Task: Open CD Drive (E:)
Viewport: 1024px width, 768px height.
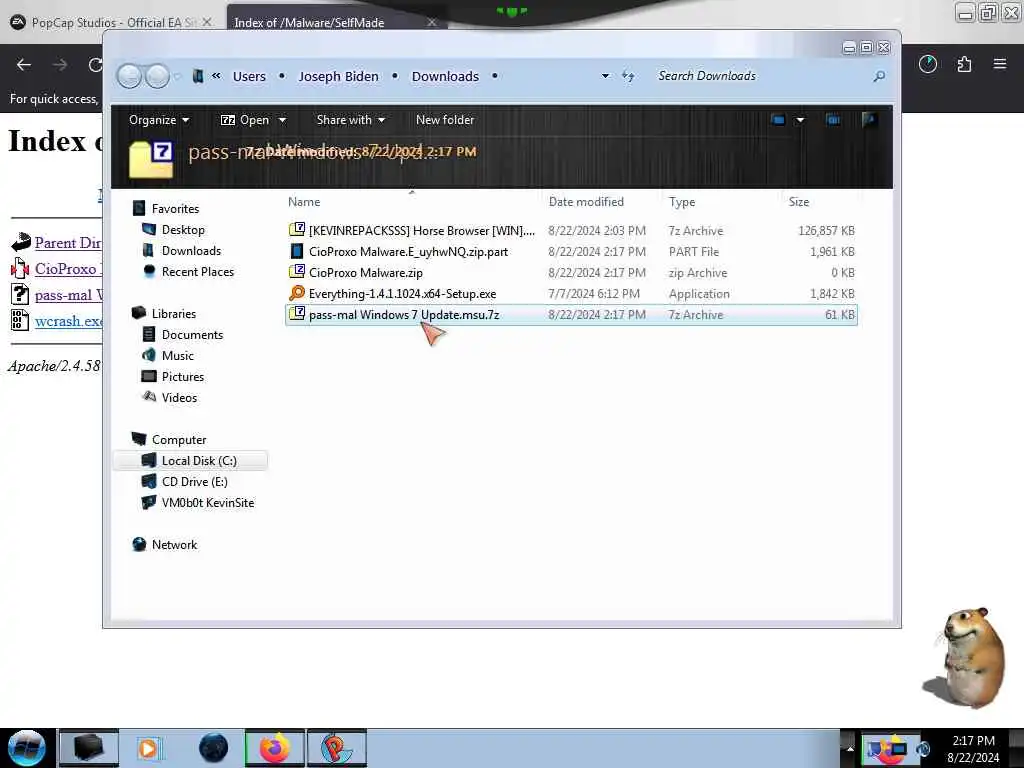Action: point(195,482)
